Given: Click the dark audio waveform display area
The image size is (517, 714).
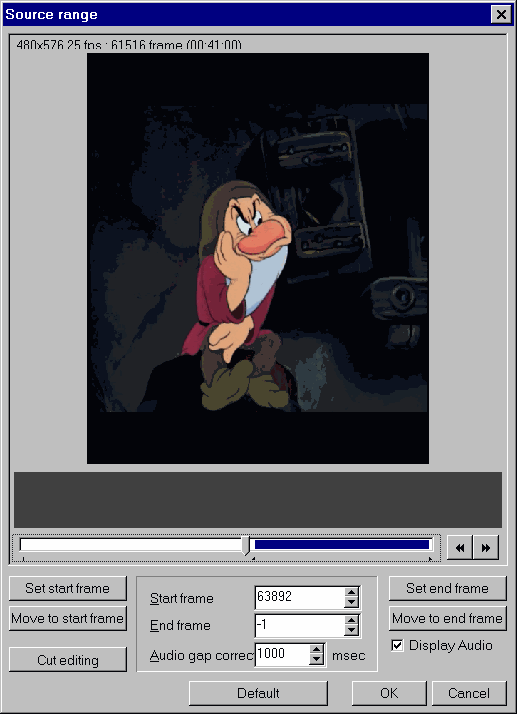Looking at the screenshot, I should pos(258,500).
